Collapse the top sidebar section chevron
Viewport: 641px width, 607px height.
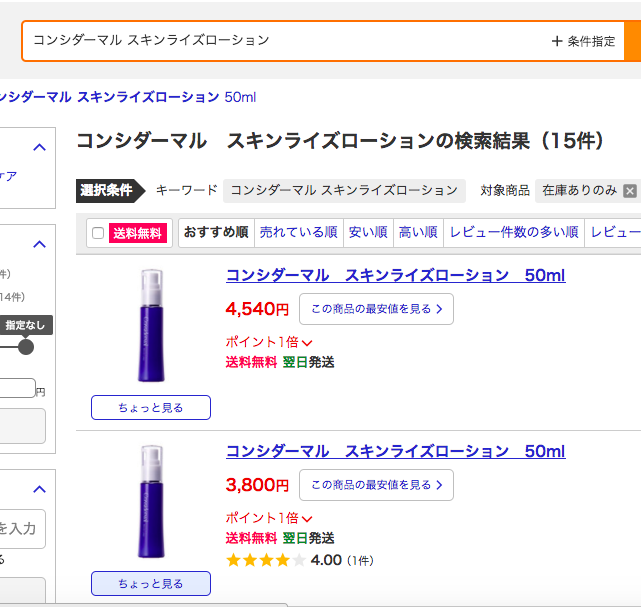pyautogui.click(x=39, y=147)
